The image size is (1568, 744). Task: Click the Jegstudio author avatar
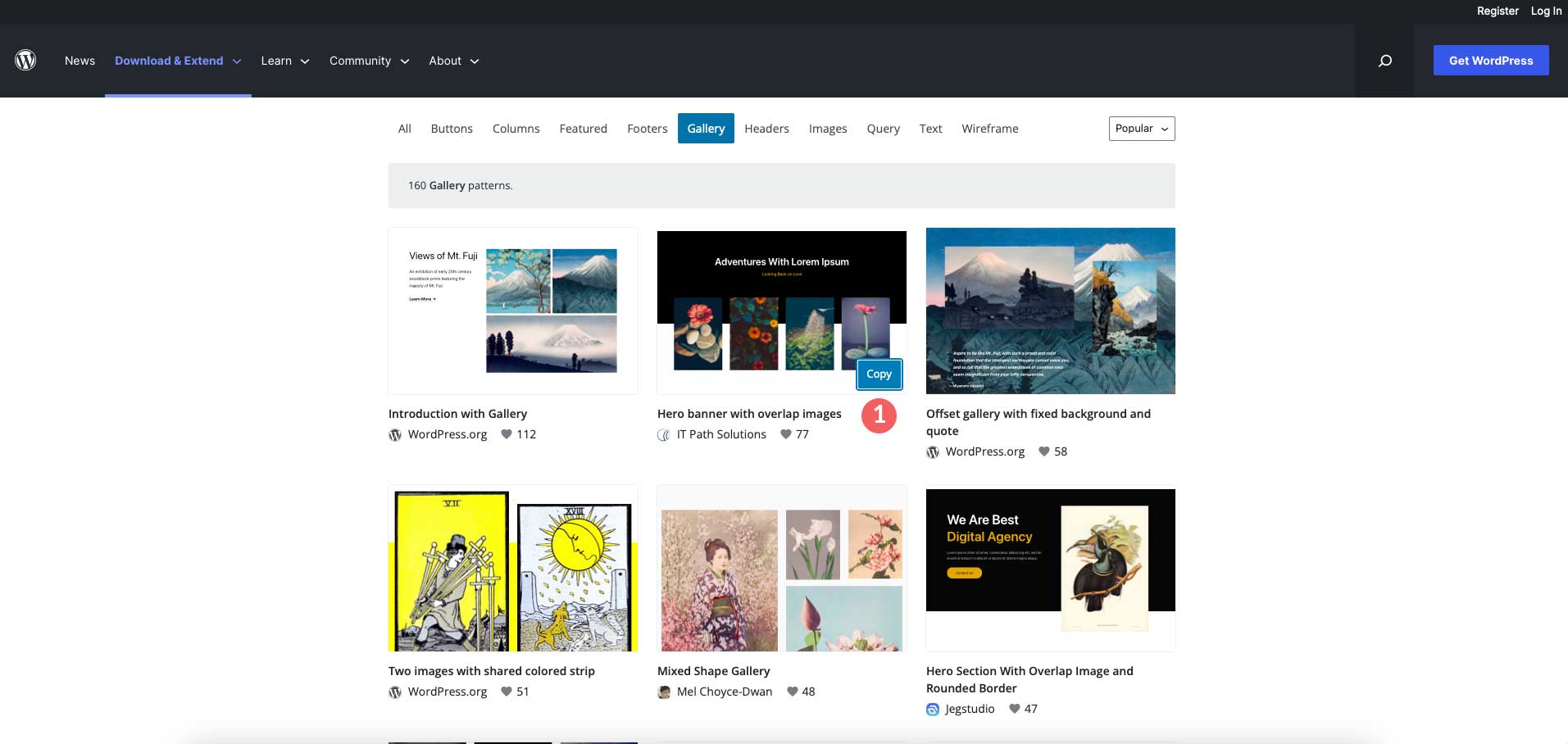pos(933,710)
